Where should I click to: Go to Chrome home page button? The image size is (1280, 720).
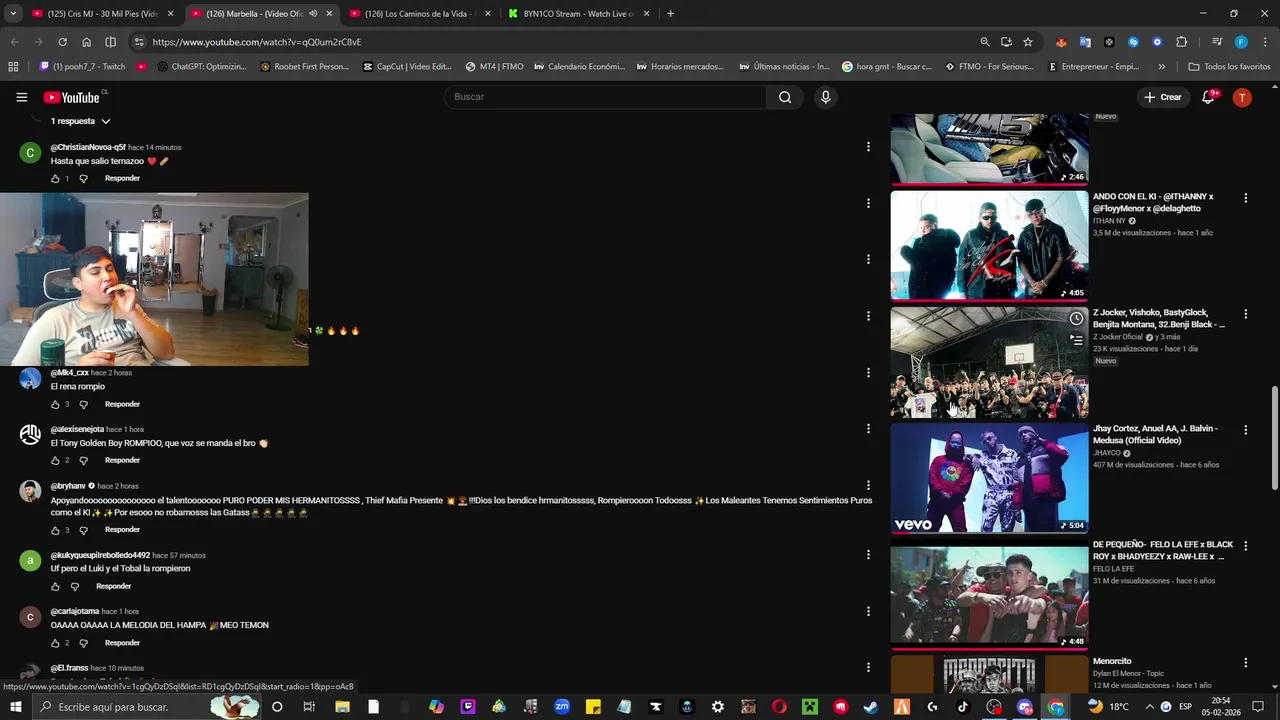tap(86, 42)
